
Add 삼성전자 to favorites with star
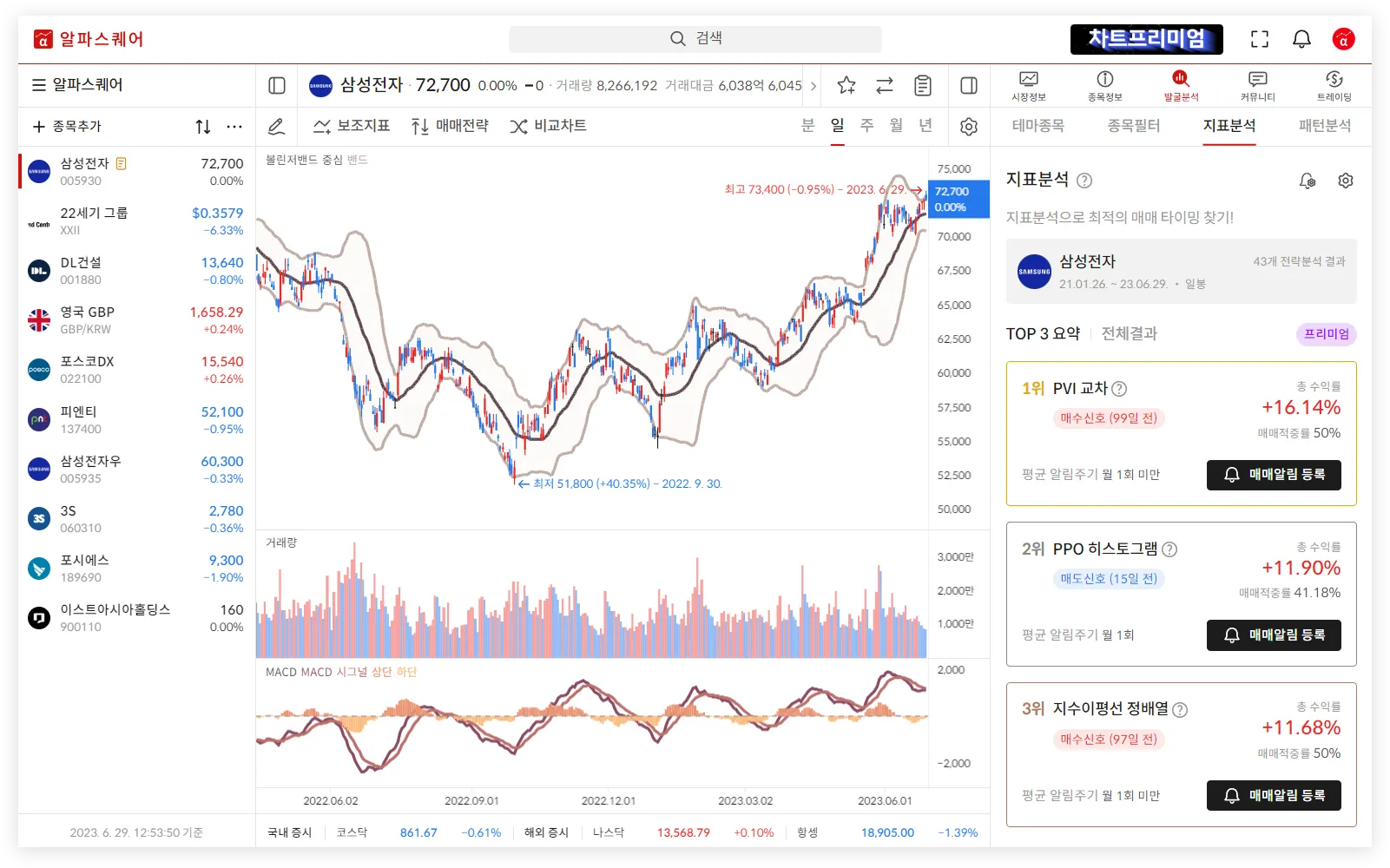(847, 85)
